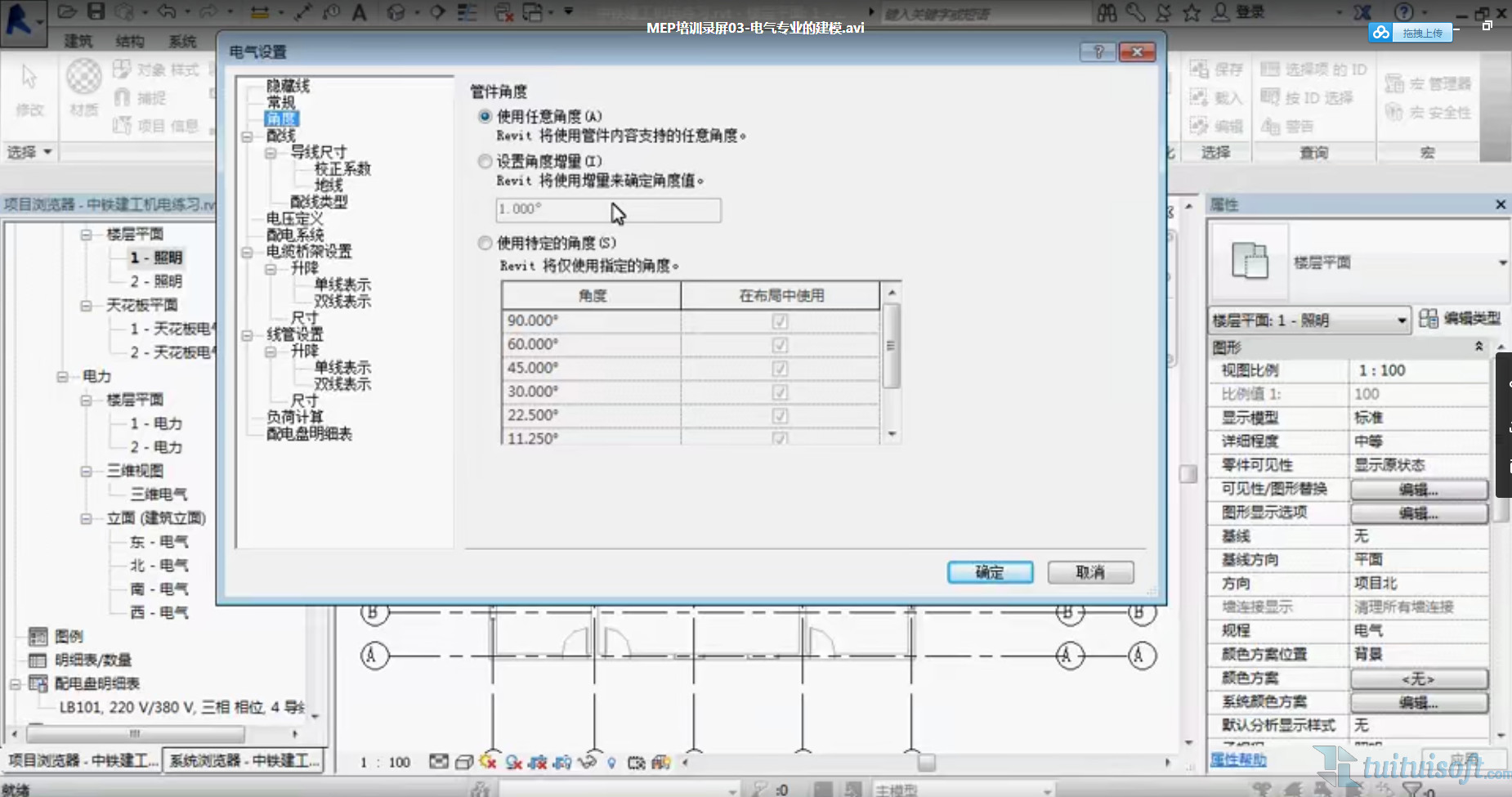This screenshot has height=797, width=1512.
Task: Open the 系统 (Systems) ribbon tab
Action: tap(181, 41)
